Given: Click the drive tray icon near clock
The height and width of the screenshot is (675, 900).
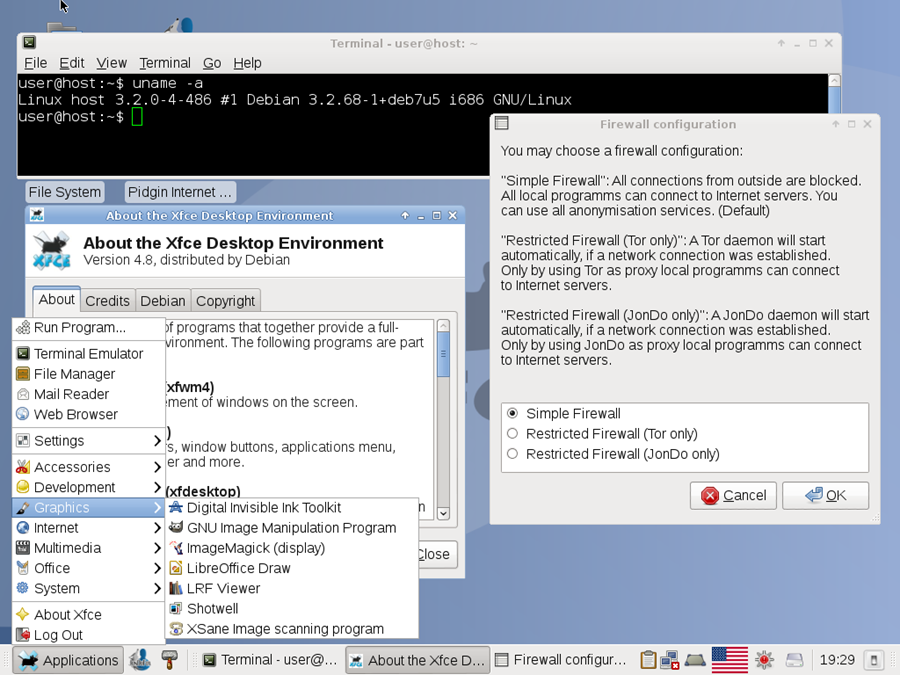Looking at the screenshot, I should pyautogui.click(x=794, y=660).
